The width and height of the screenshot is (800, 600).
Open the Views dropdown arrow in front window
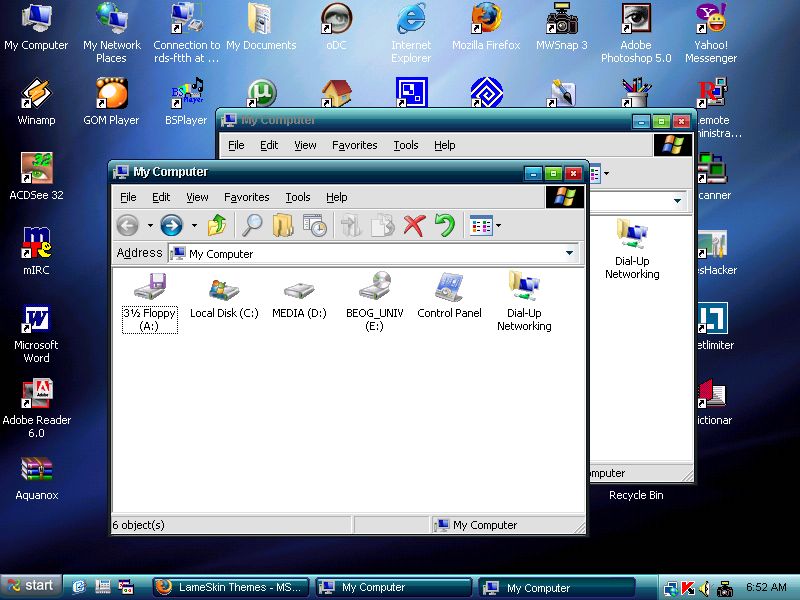coord(498,225)
